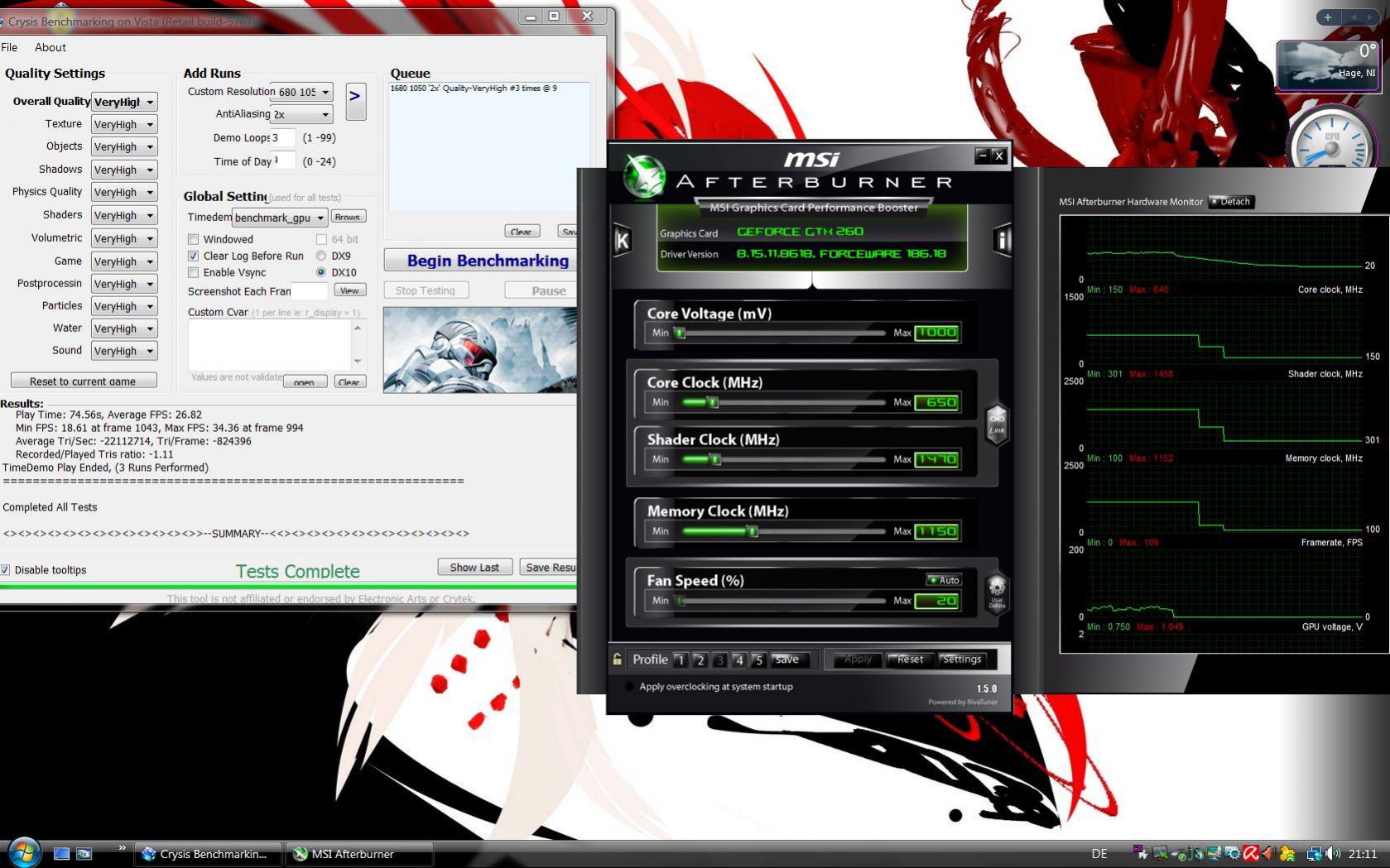Select the DX9 radio button
Screen dimensions: 1390x868
pos(321,256)
